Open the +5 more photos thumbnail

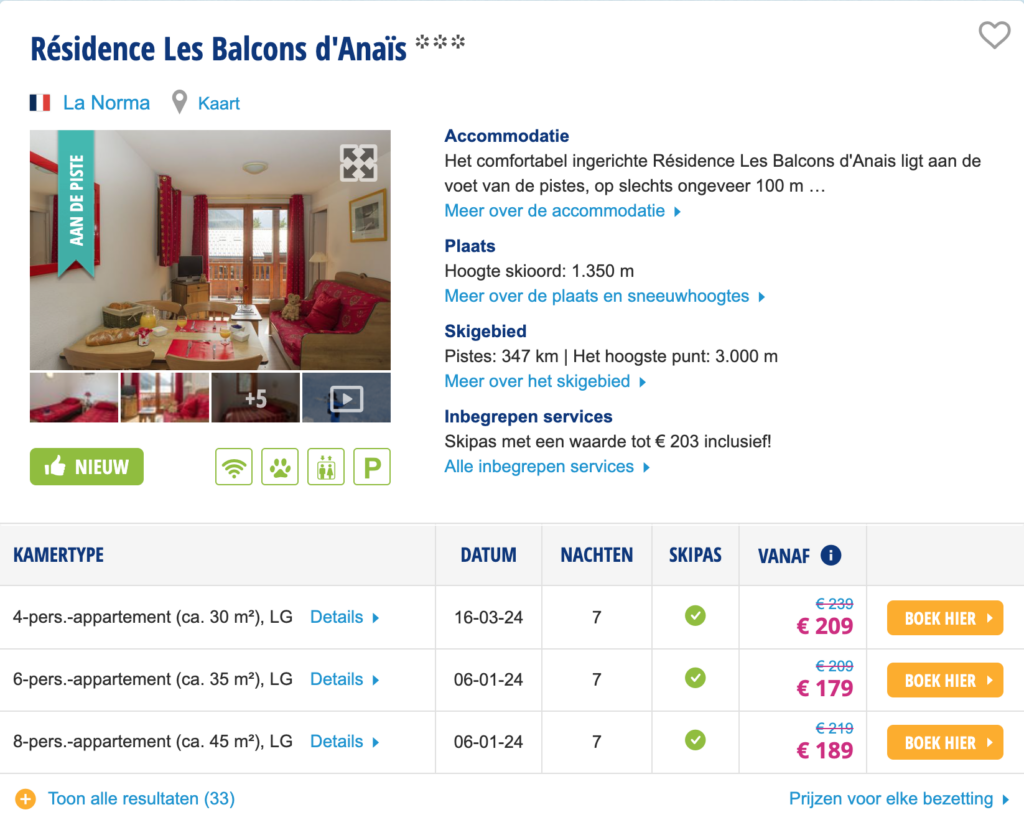(x=255, y=398)
